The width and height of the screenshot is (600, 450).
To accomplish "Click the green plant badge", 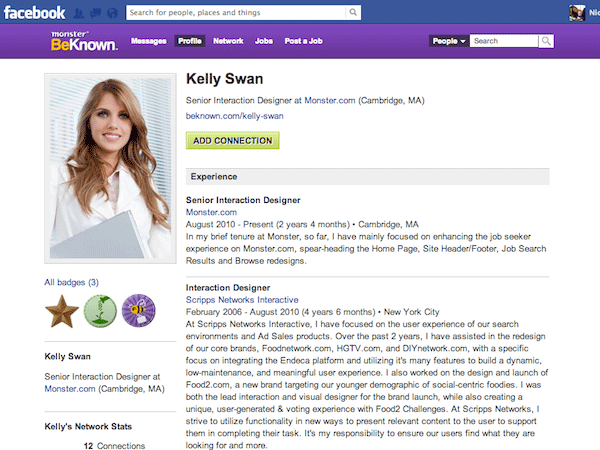I will click(100, 311).
